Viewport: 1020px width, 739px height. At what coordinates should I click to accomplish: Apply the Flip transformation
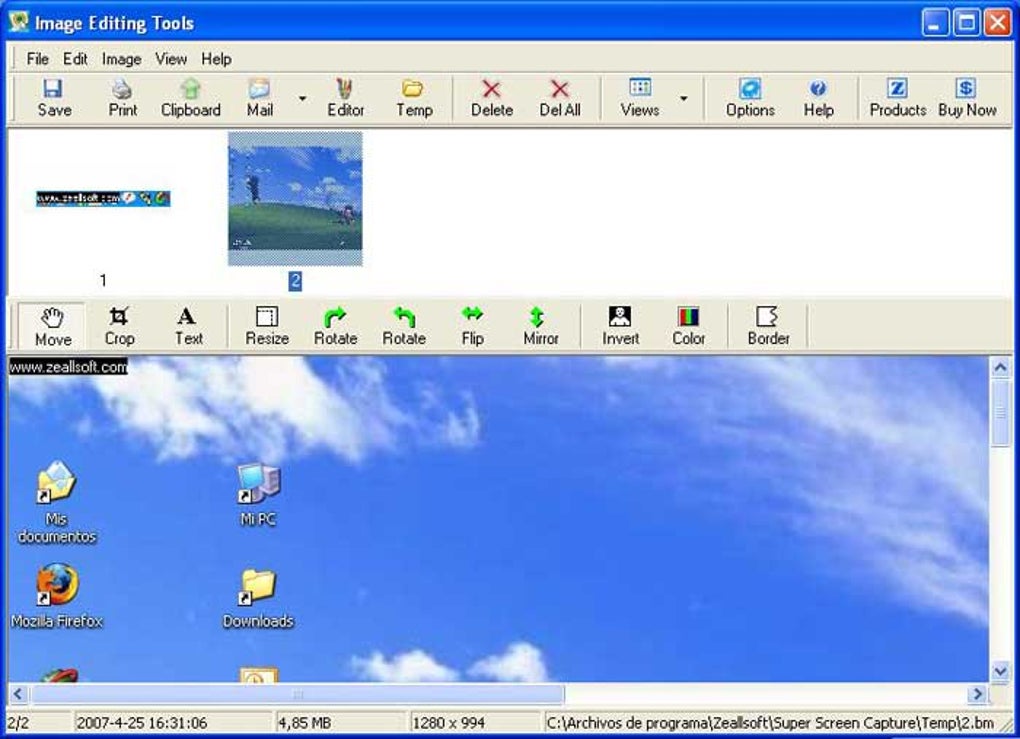click(x=472, y=324)
